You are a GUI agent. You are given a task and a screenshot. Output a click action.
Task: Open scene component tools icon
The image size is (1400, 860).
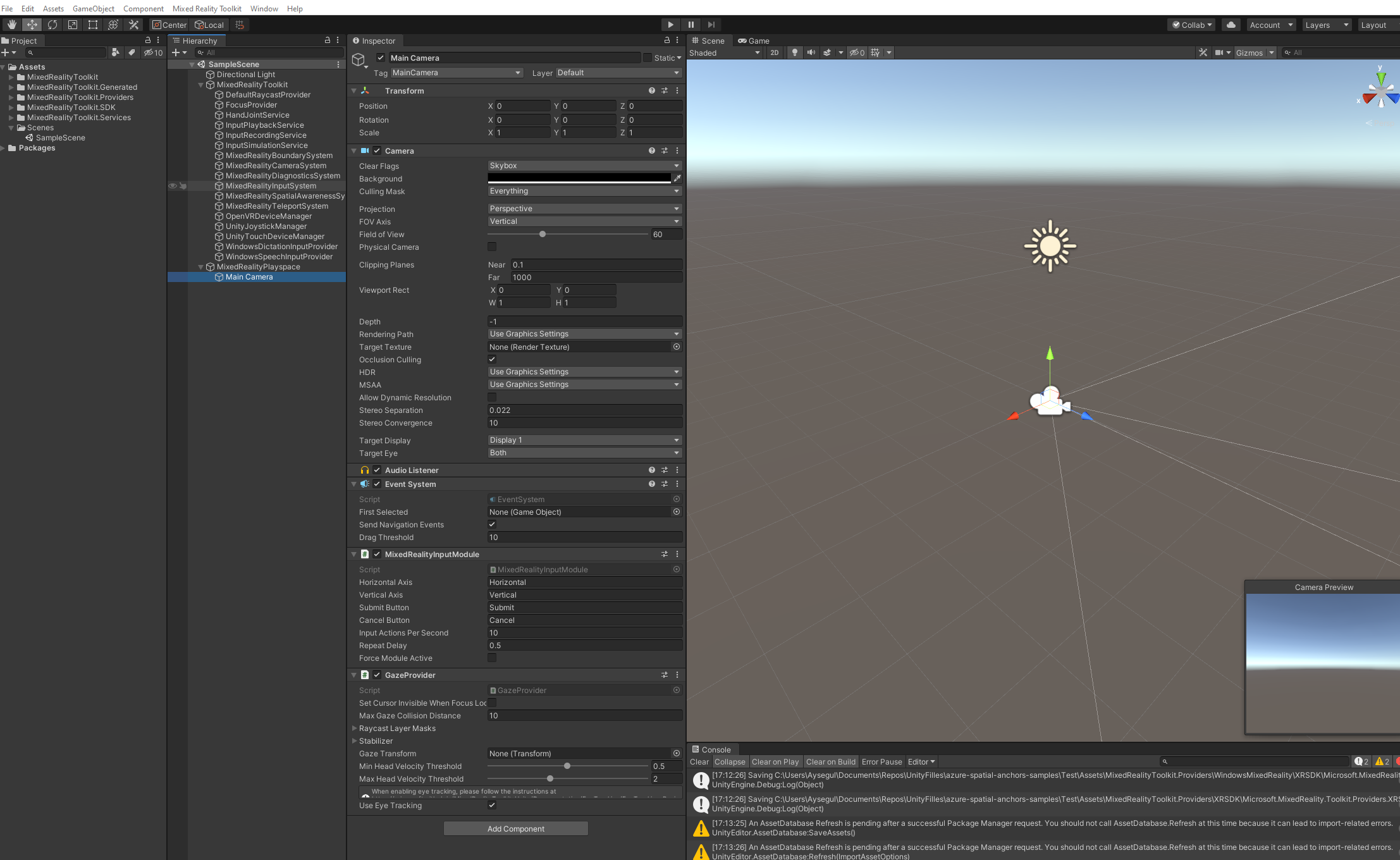point(1203,52)
